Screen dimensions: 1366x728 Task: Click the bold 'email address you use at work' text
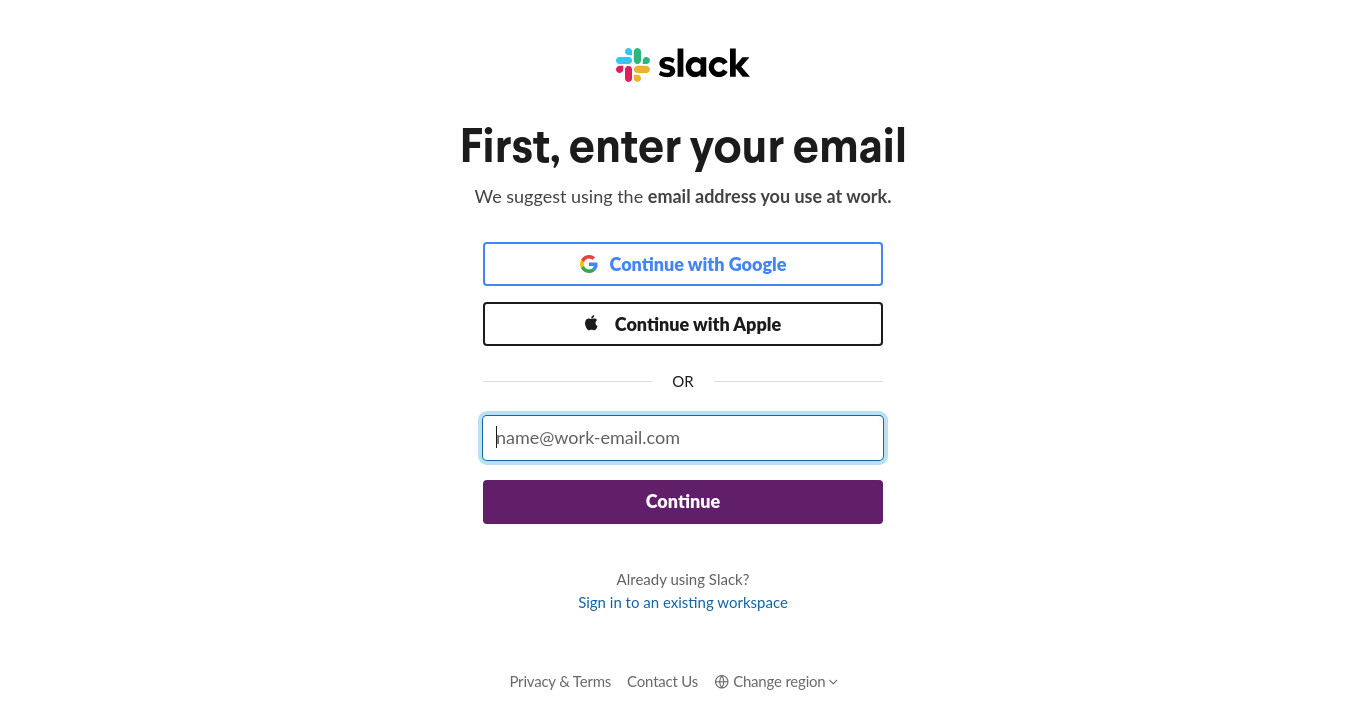[769, 197]
